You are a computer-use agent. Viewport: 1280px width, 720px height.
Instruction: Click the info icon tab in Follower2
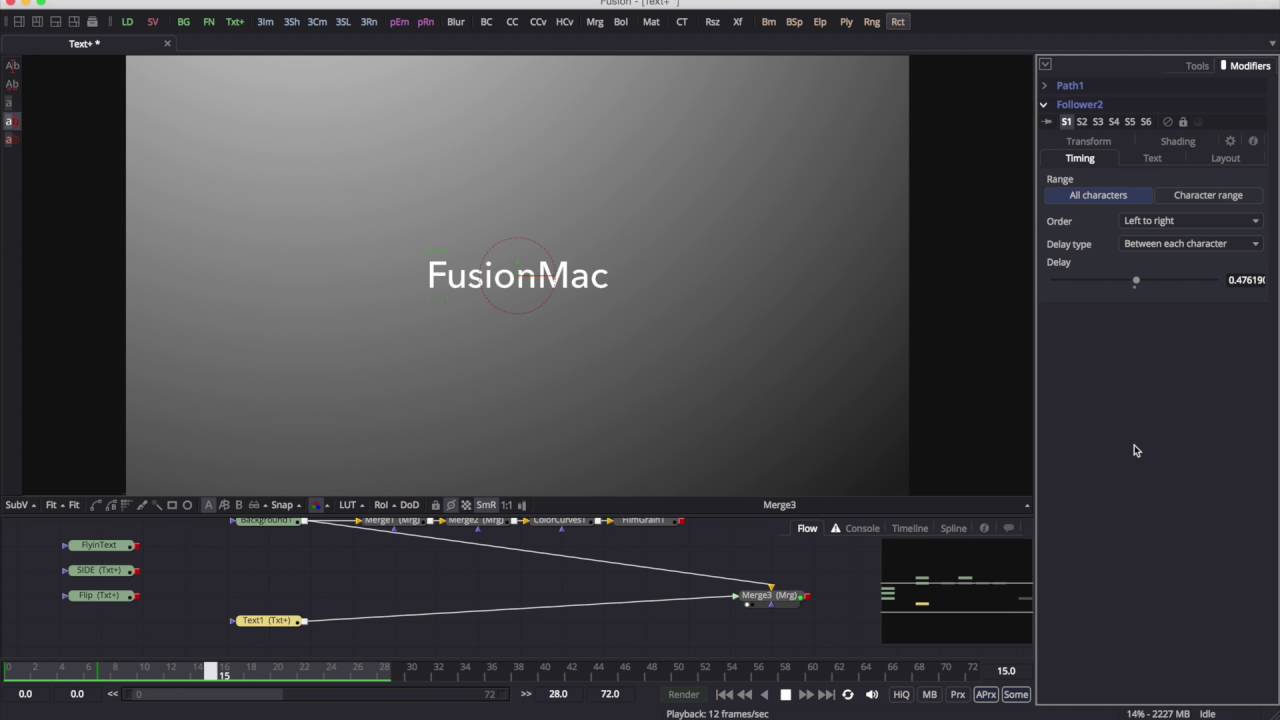click(x=1253, y=141)
